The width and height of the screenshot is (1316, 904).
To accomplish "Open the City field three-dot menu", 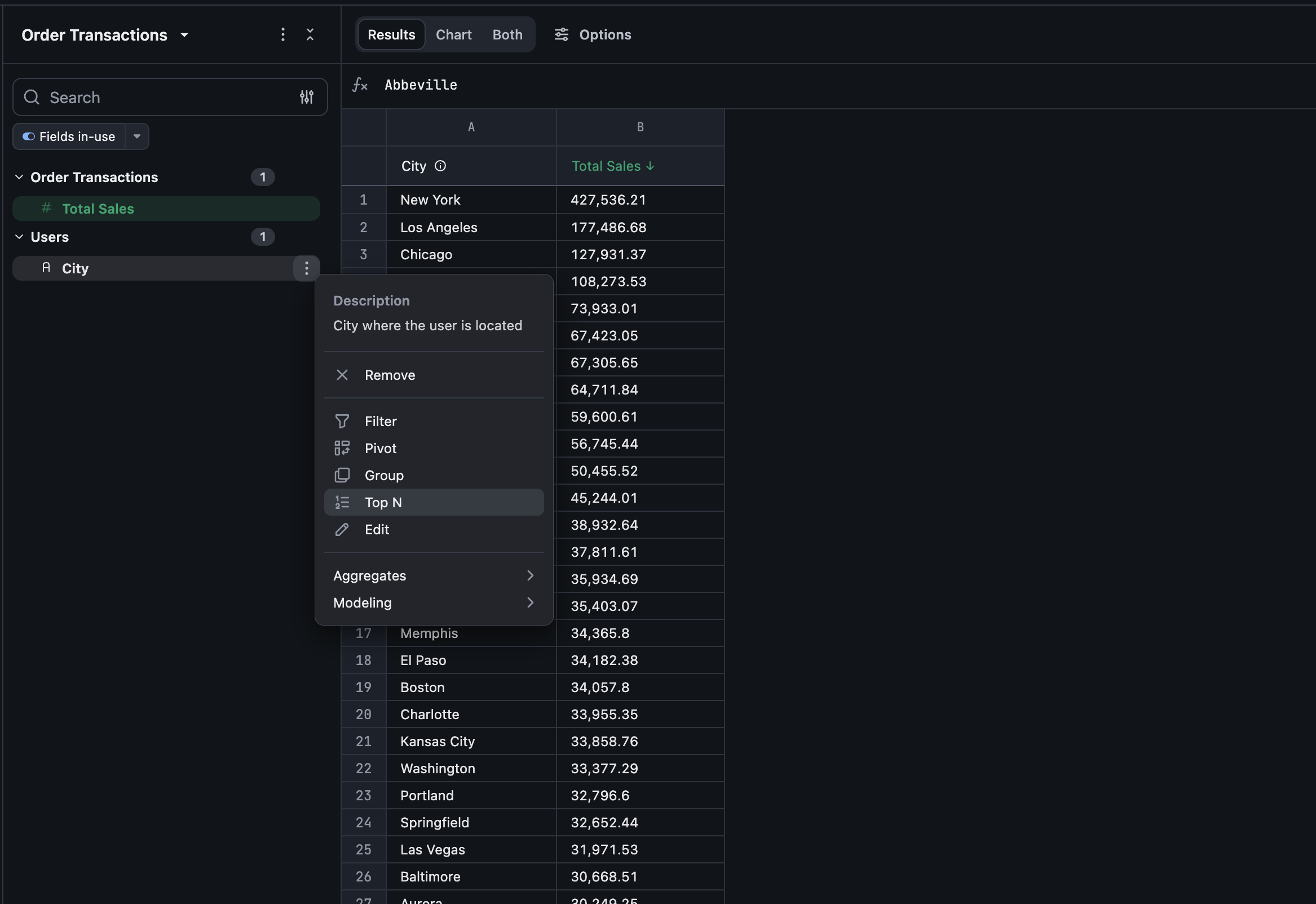I will (307, 268).
